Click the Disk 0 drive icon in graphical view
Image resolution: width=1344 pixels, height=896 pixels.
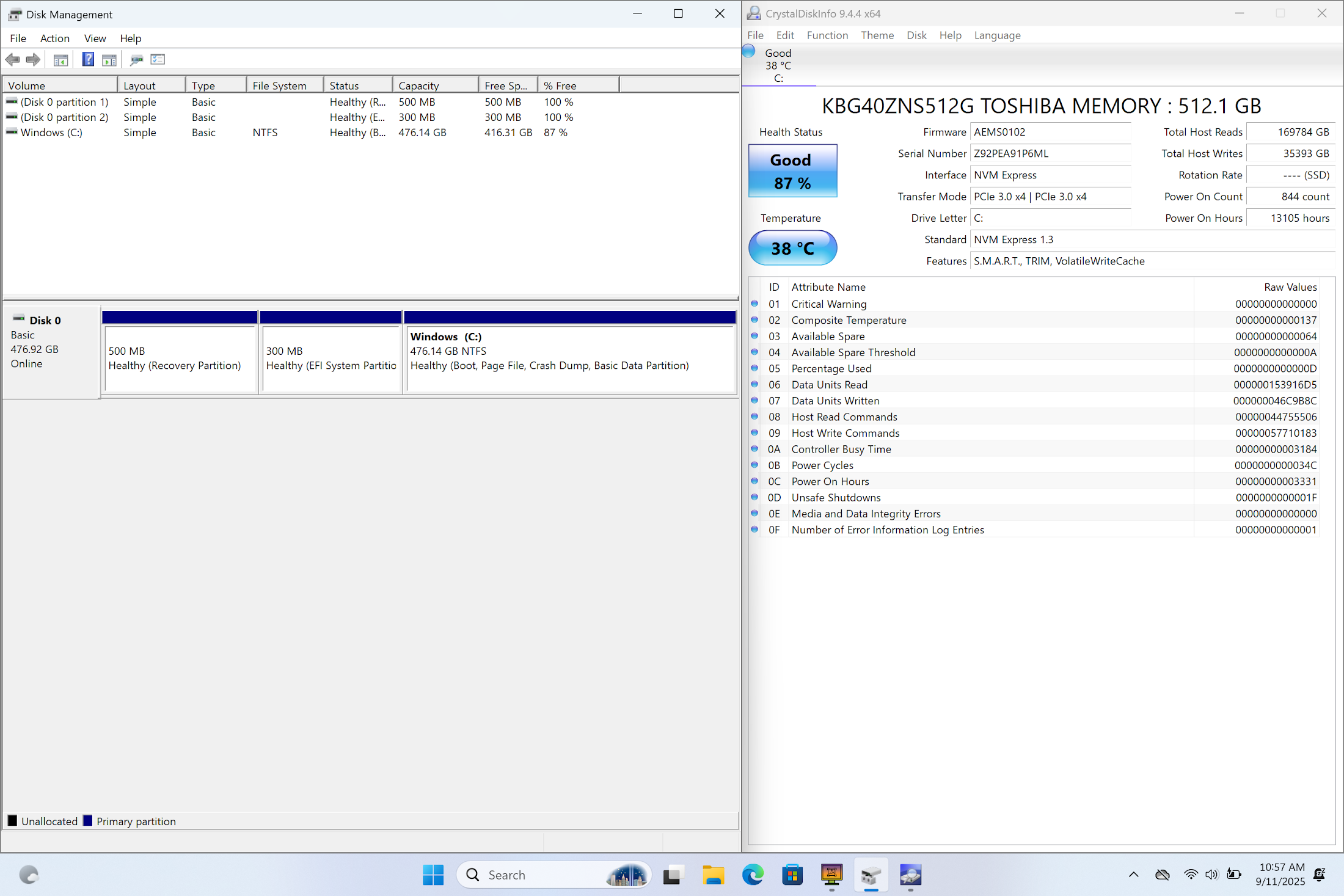19,319
